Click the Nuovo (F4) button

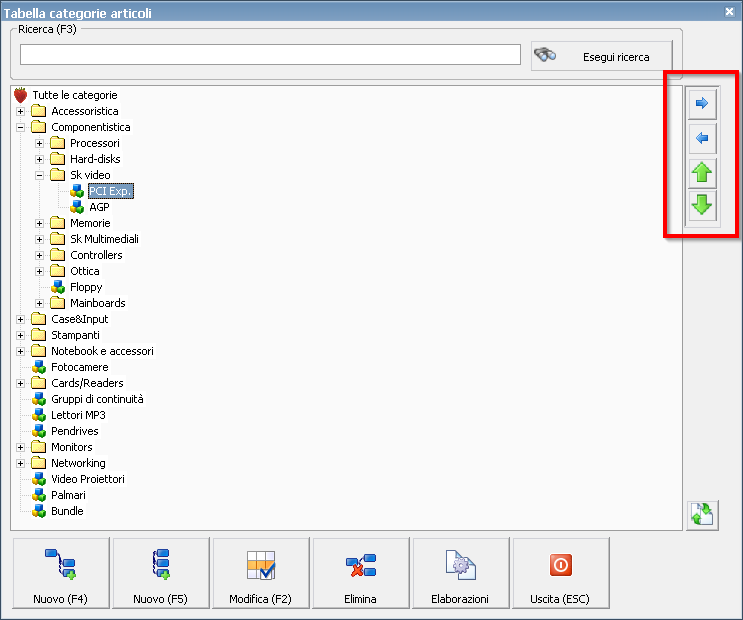(61, 573)
